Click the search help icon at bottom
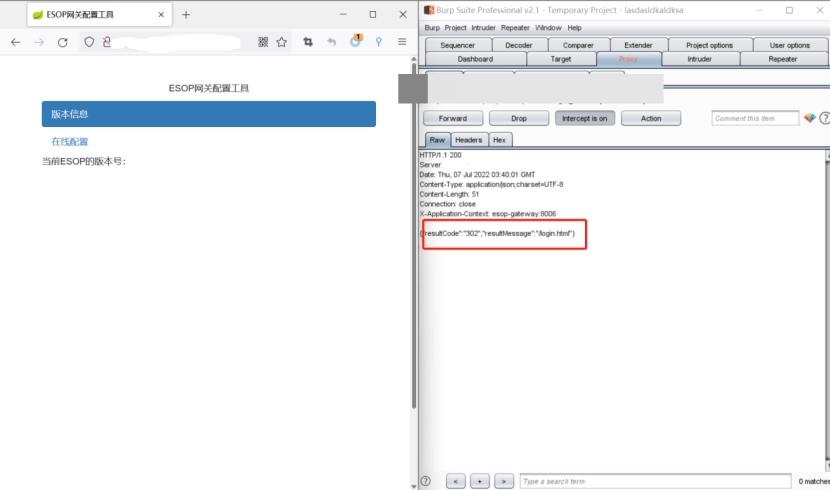 click(426, 481)
